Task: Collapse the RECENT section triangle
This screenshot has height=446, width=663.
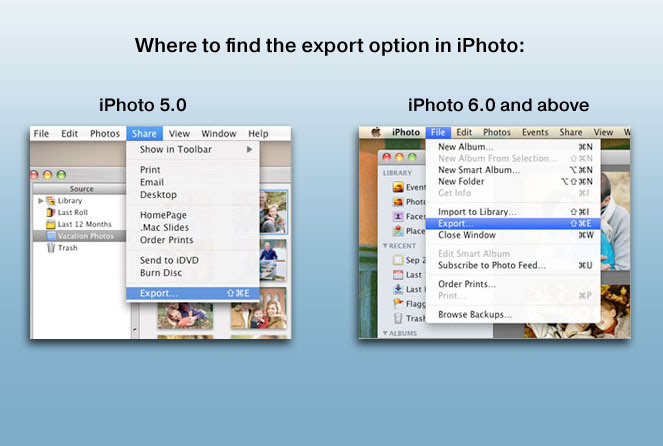Action: (385, 246)
